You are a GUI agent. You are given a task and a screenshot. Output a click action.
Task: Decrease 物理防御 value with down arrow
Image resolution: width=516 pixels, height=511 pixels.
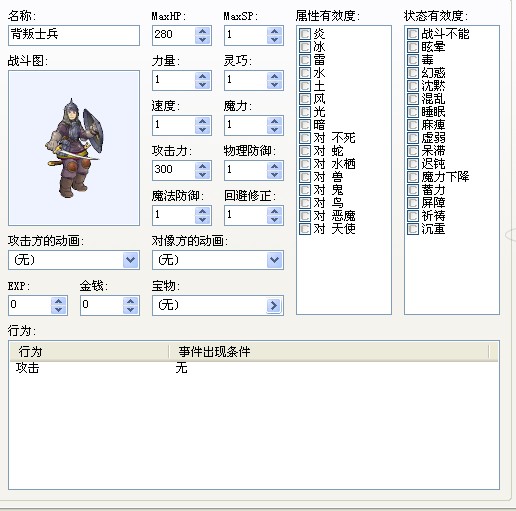[x=274, y=175]
